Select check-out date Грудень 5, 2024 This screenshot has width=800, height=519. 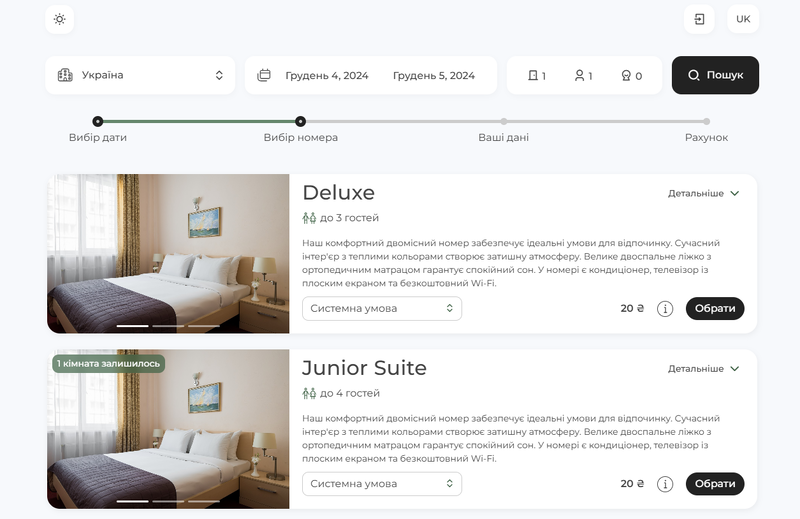point(433,75)
